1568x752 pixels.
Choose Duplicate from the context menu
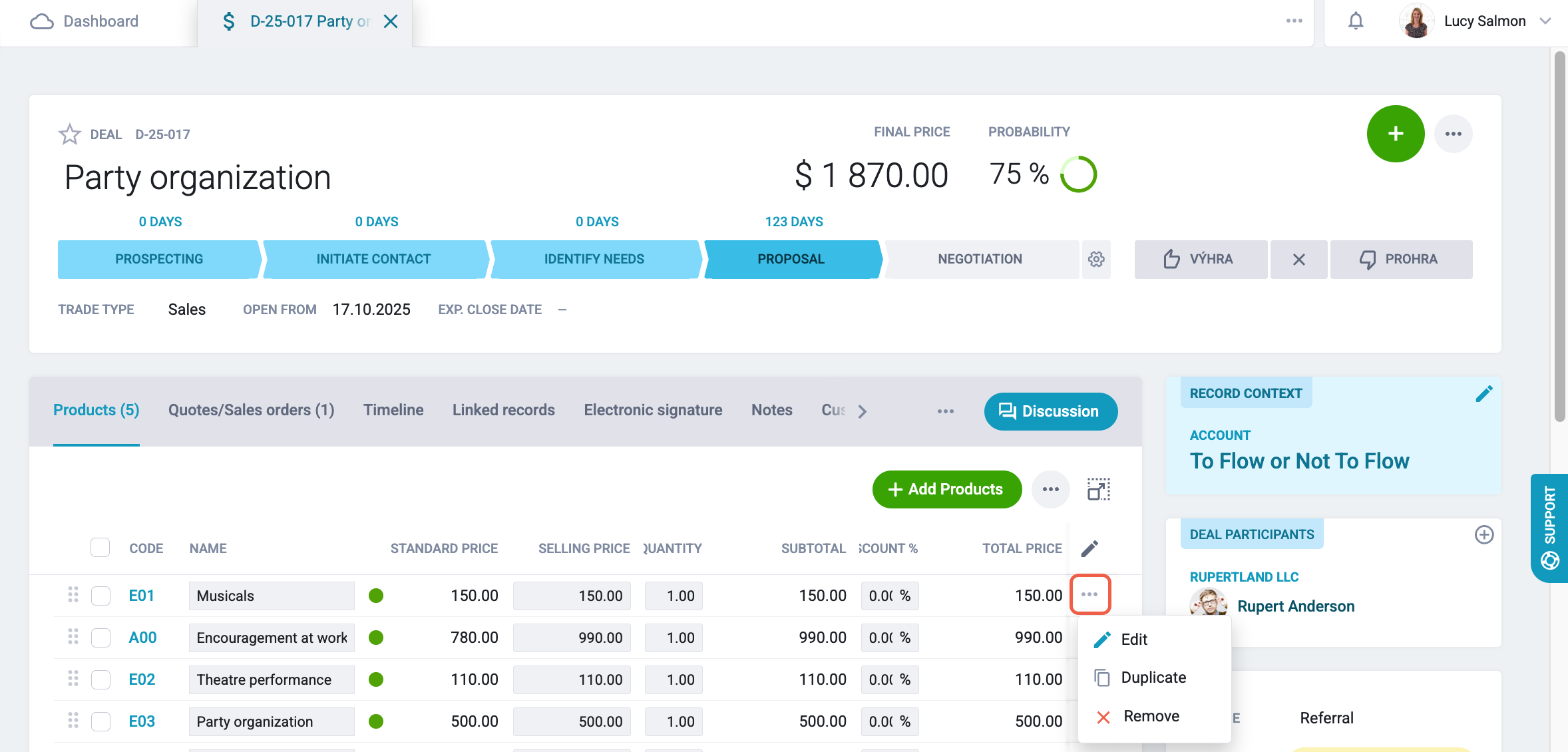(x=1154, y=677)
